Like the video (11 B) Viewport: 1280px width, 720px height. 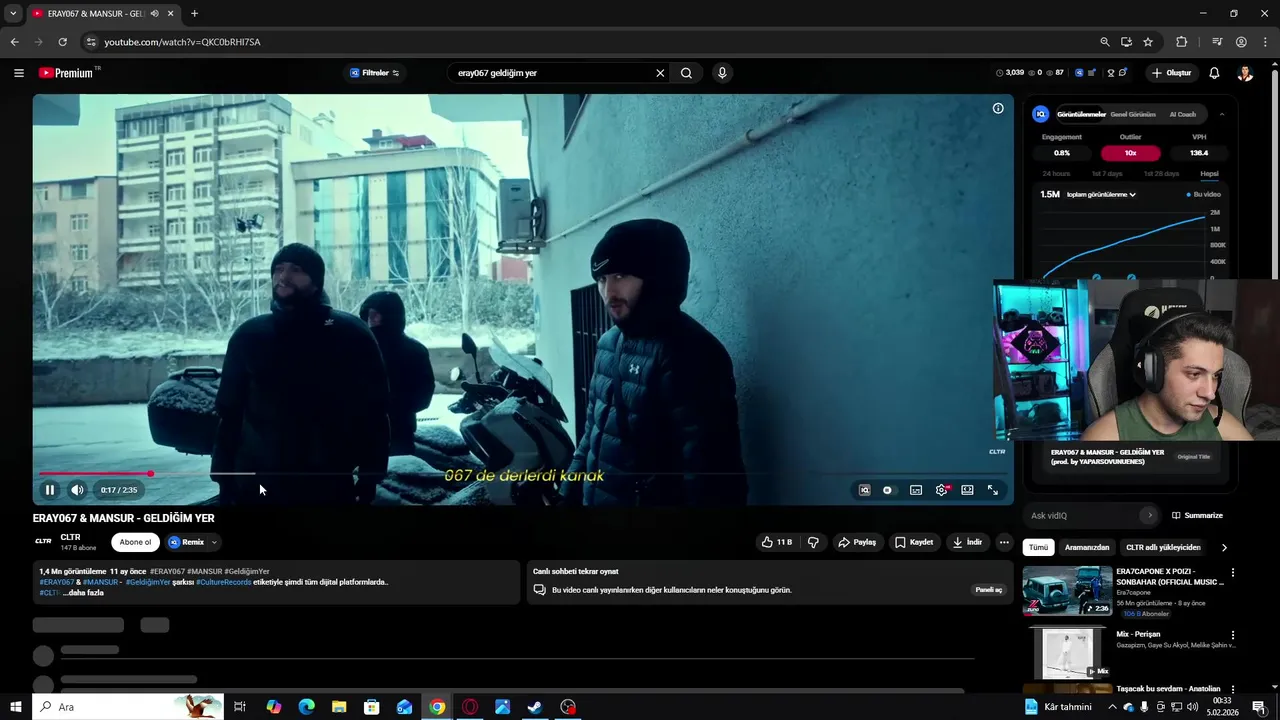[x=777, y=542]
